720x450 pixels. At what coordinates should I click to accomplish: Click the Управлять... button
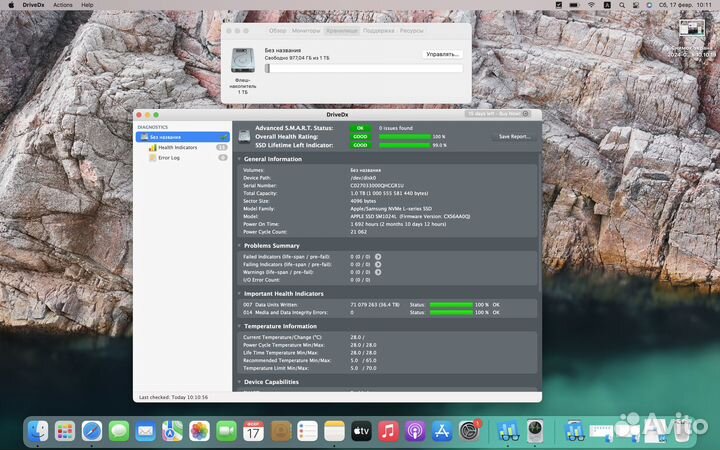click(x=442, y=54)
